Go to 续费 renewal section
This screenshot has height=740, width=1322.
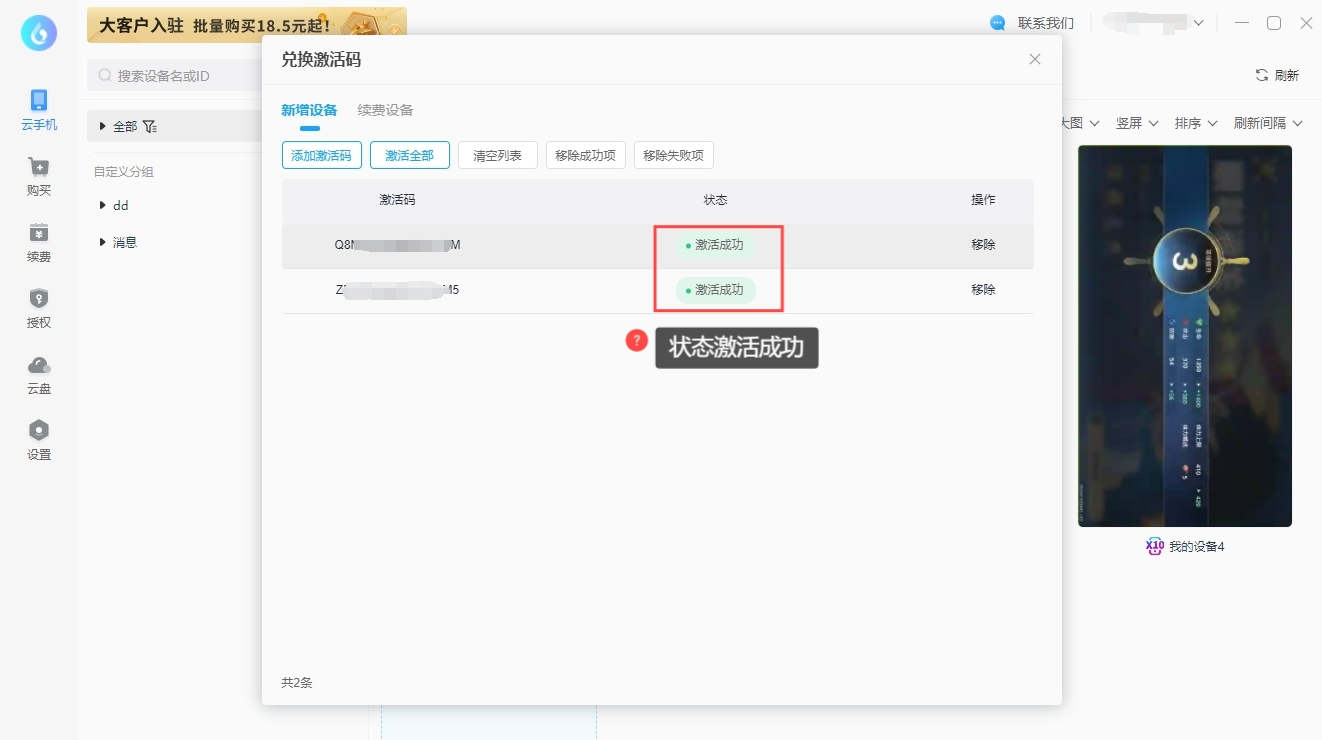click(39, 234)
